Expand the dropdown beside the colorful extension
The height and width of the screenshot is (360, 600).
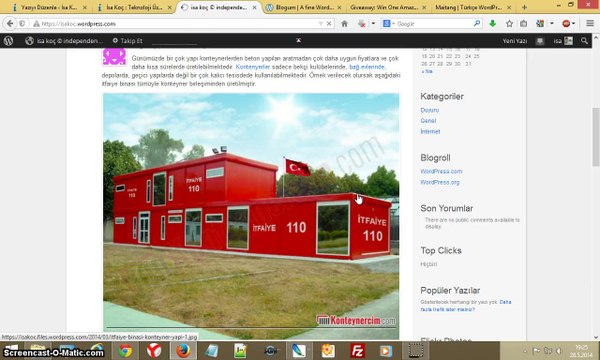click(551, 24)
